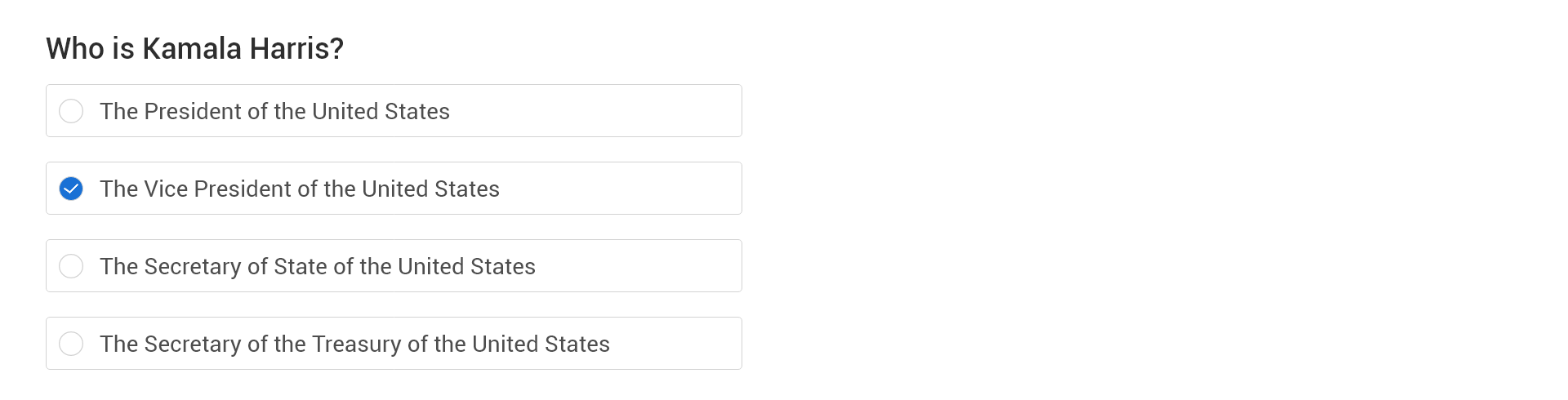Click the 'Who is Kamala Harris?' question heading

coord(194,48)
